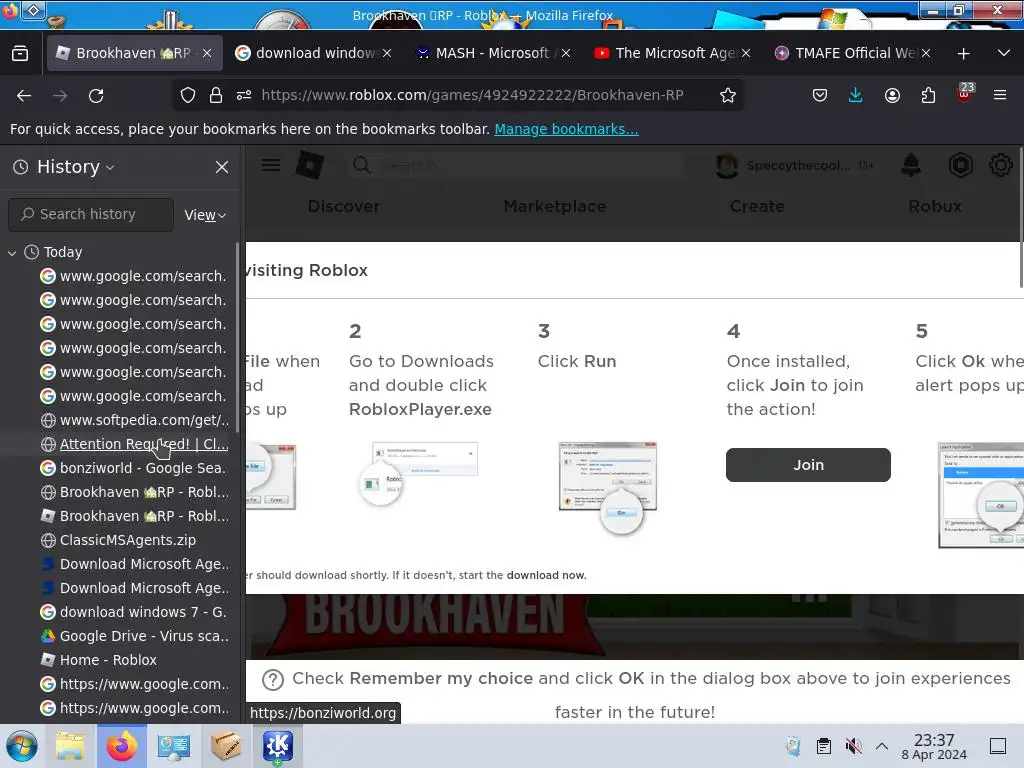
Task: Open the Create menu item
Action: [x=757, y=206]
